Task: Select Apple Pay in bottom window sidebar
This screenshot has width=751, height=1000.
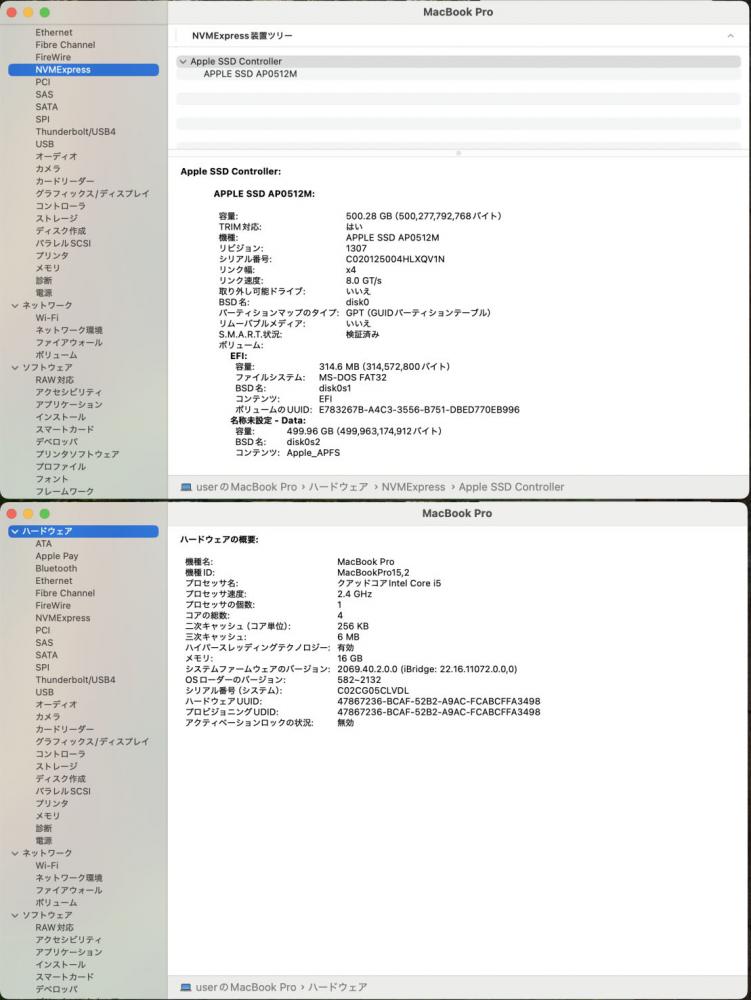Action: point(57,556)
